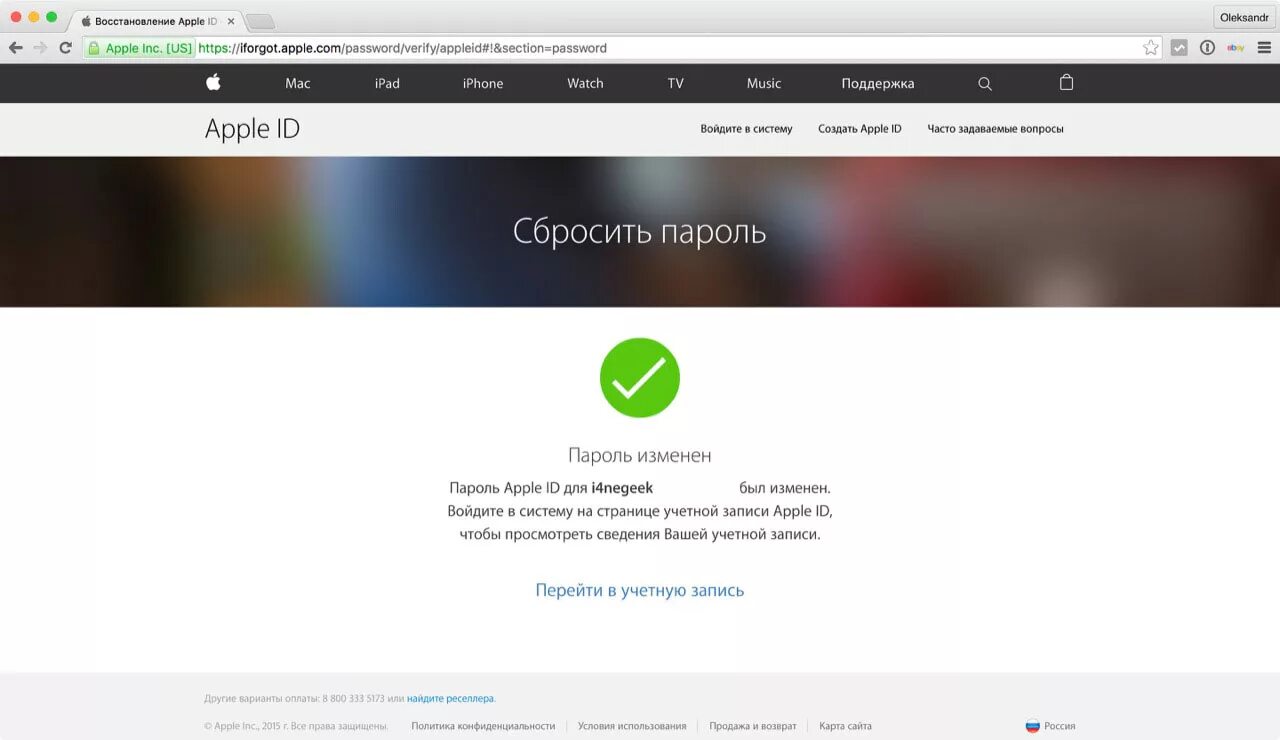Image resolution: width=1280 pixels, height=740 pixels.
Task: Click the Apple ID heading logo
Action: pyautogui.click(x=252, y=129)
